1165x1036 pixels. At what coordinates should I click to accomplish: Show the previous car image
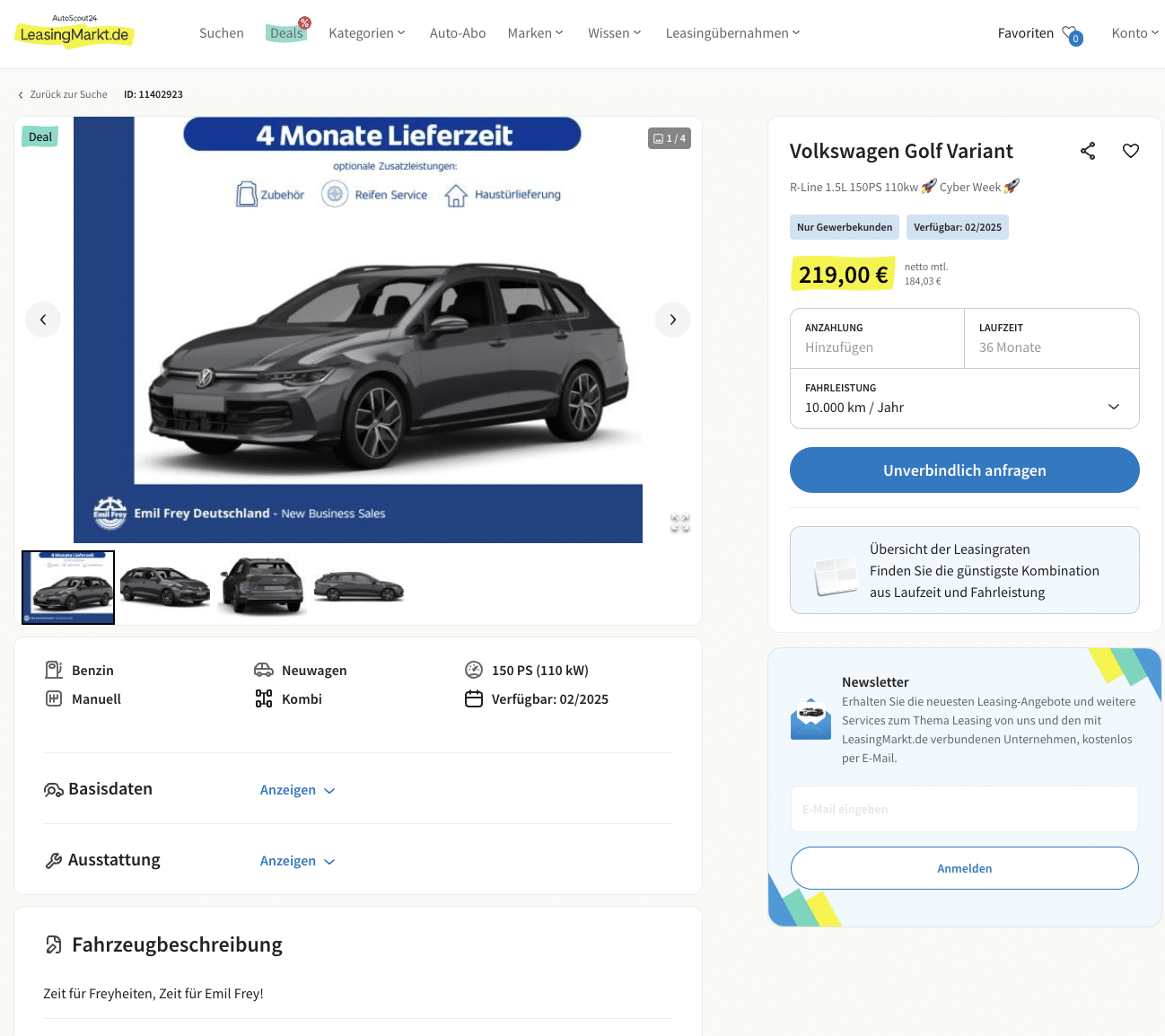(43, 320)
